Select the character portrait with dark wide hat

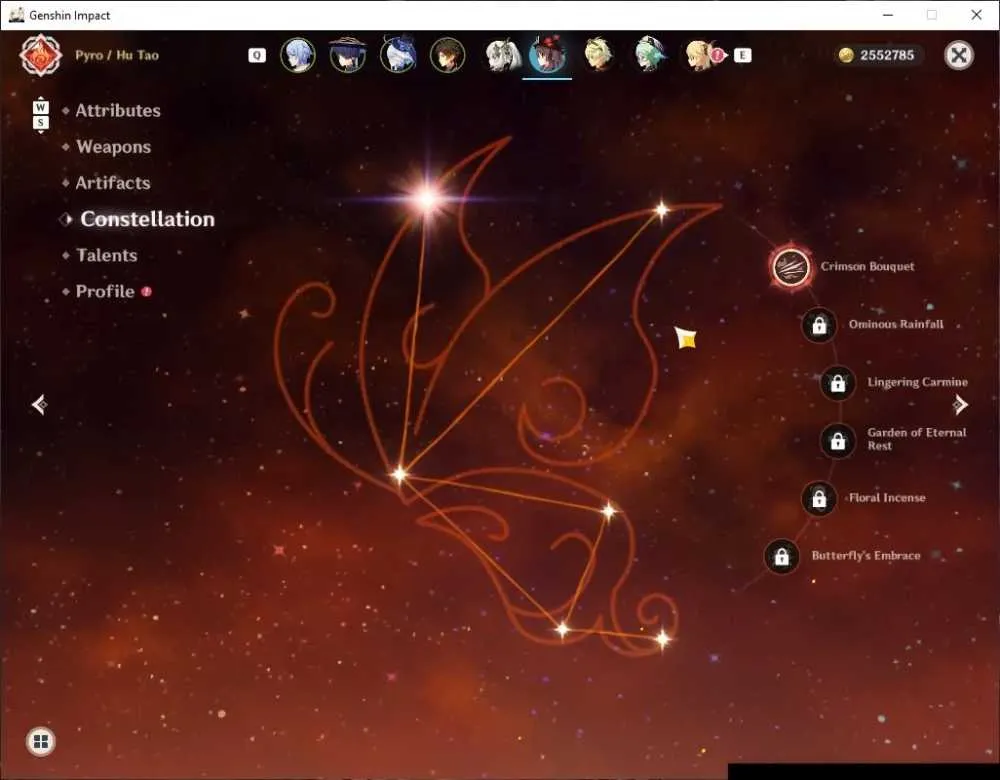click(348, 55)
